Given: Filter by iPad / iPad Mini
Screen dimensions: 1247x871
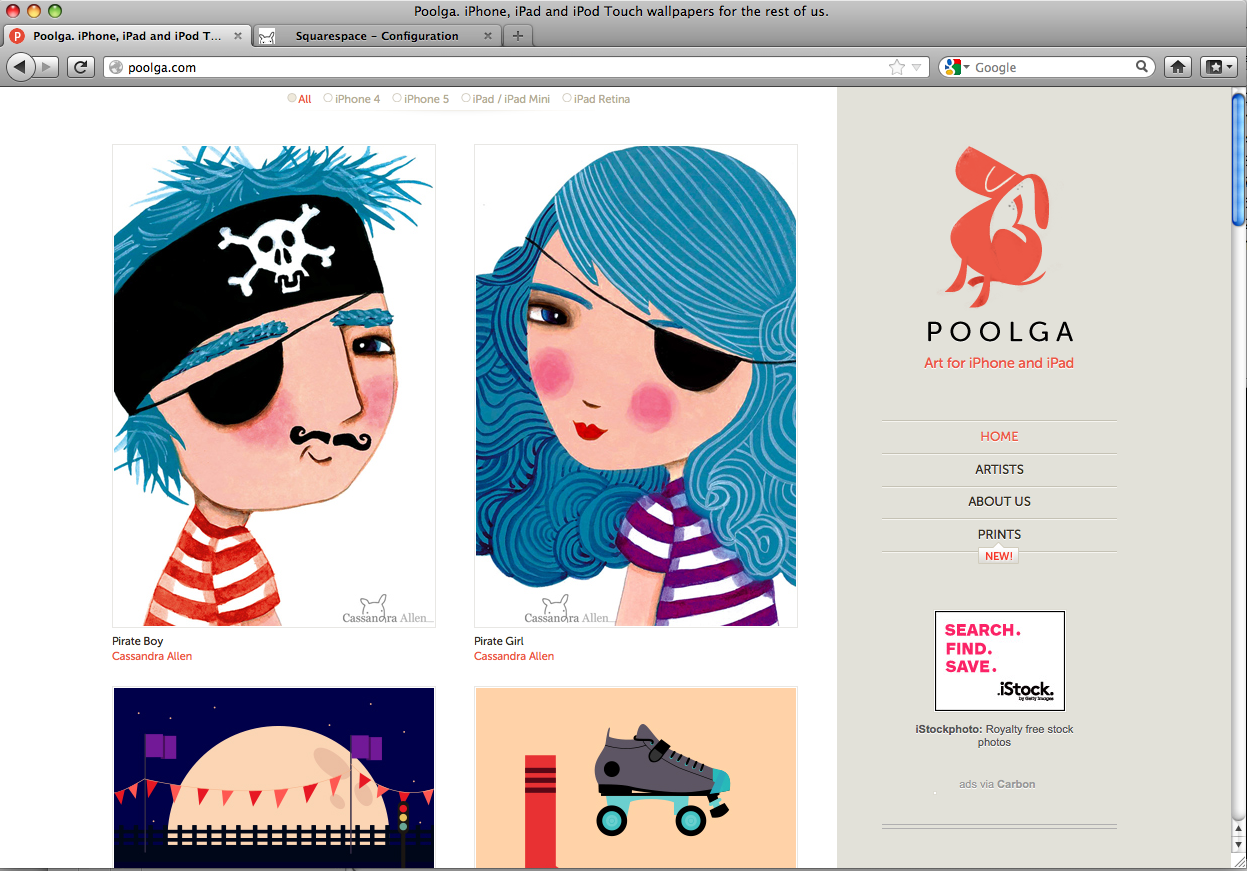Looking at the screenshot, I should click(x=505, y=99).
